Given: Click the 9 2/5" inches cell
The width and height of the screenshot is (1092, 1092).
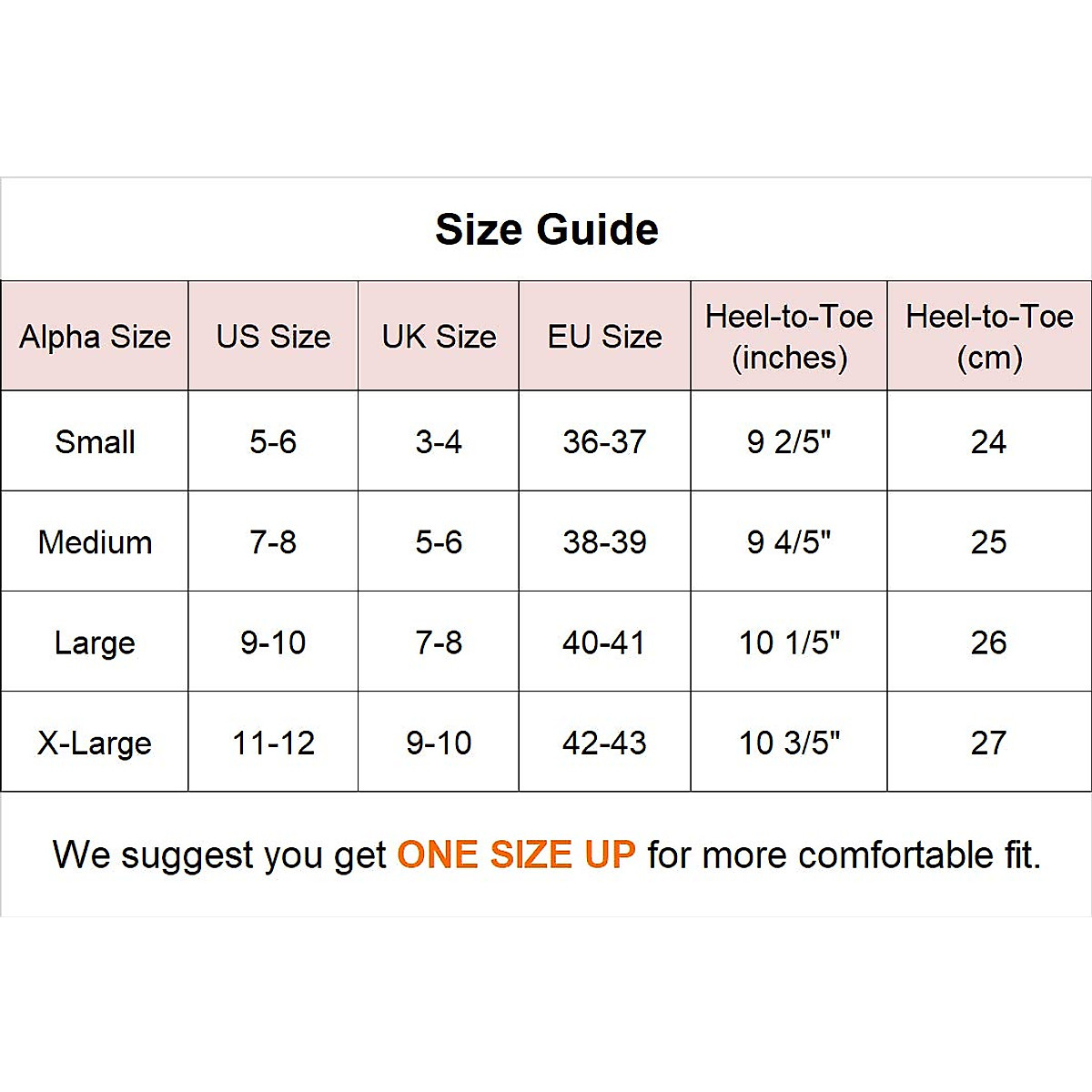Looking at the screenshot, I should (789, 442).
